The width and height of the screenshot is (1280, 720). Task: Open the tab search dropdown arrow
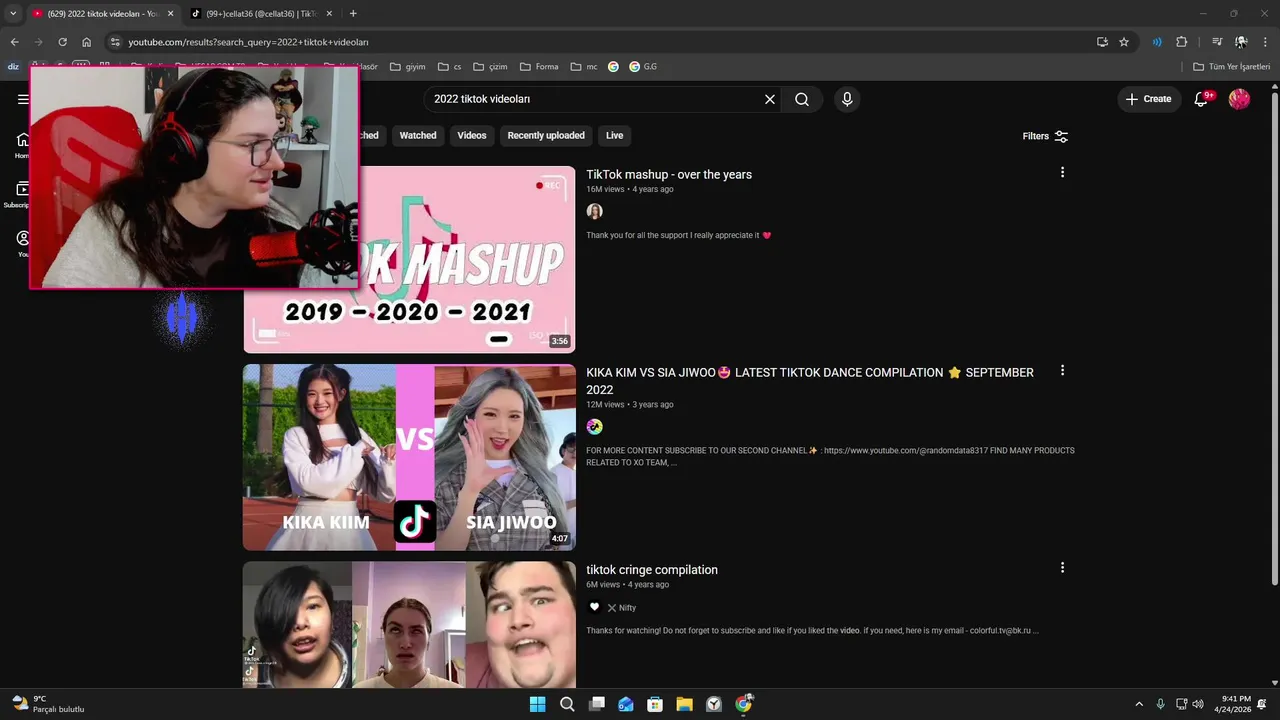tap(13, 13)
